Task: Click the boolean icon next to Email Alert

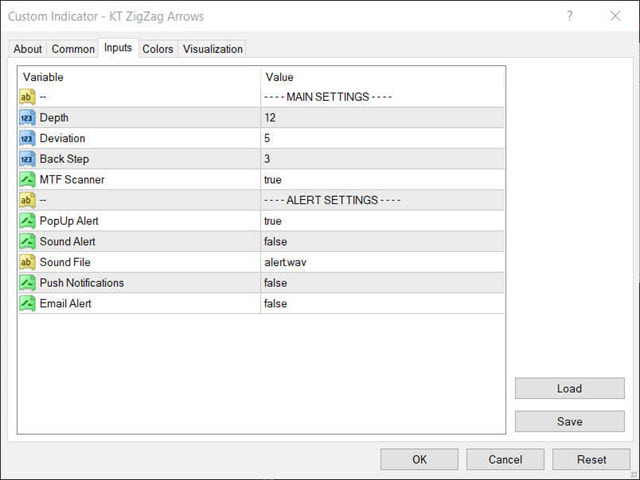Action: point(27,303)
